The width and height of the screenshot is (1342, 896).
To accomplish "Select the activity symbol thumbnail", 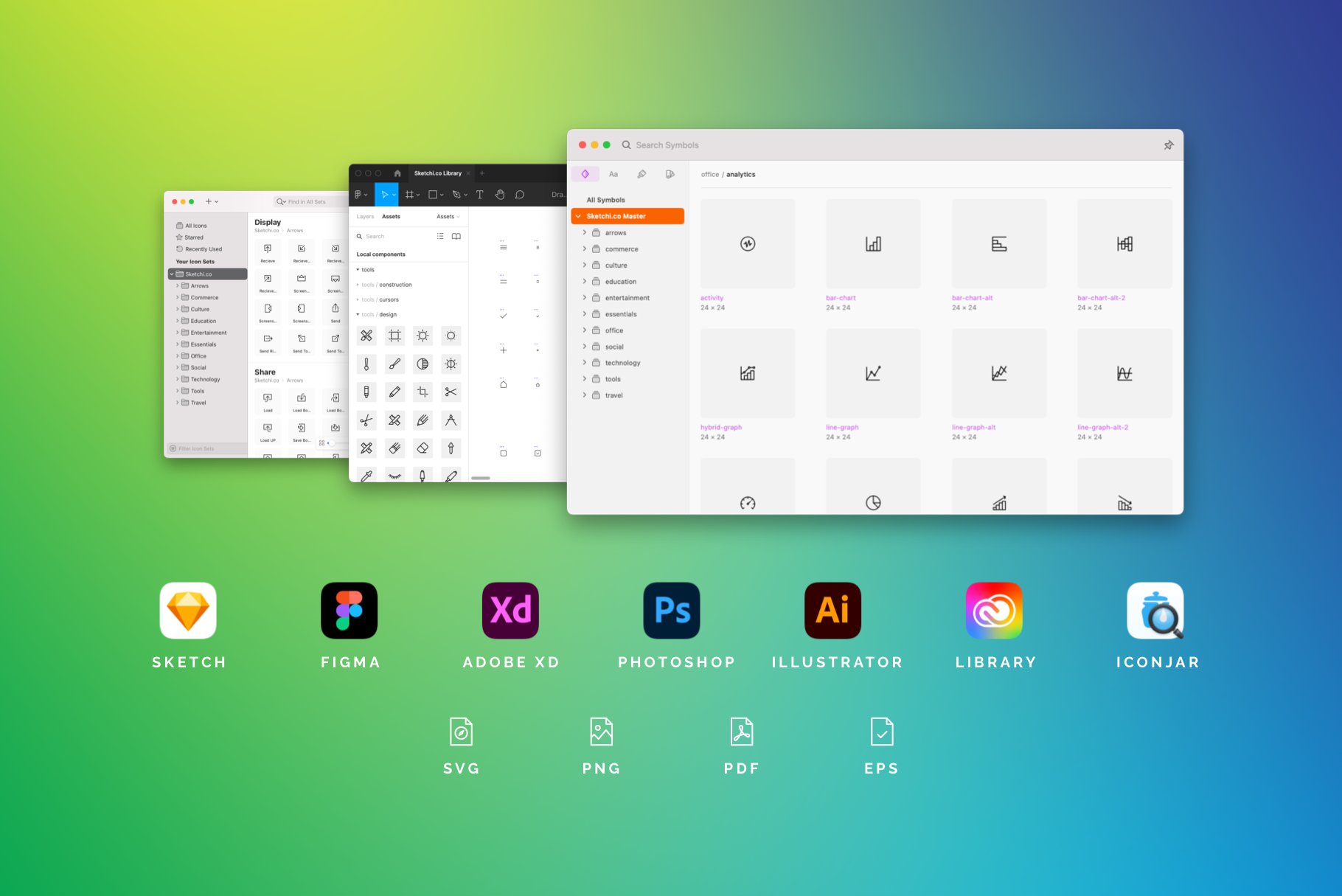I will (x=748, y=243).
